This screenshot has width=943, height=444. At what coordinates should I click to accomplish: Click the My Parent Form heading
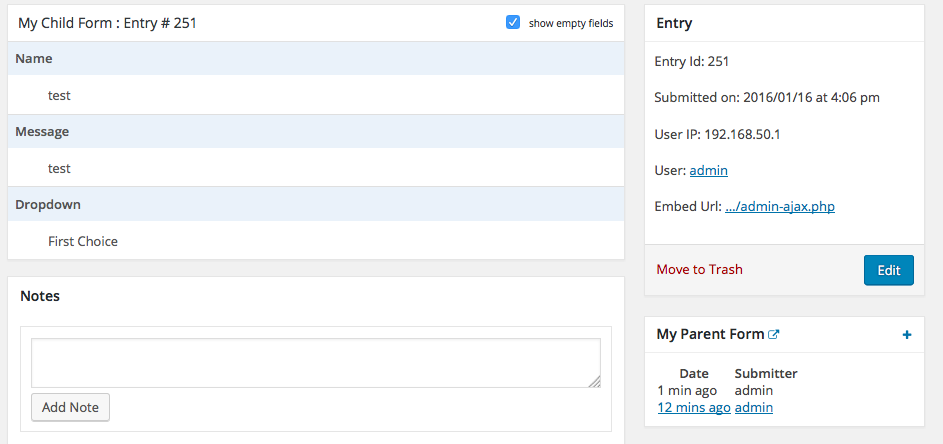[710, 334]
